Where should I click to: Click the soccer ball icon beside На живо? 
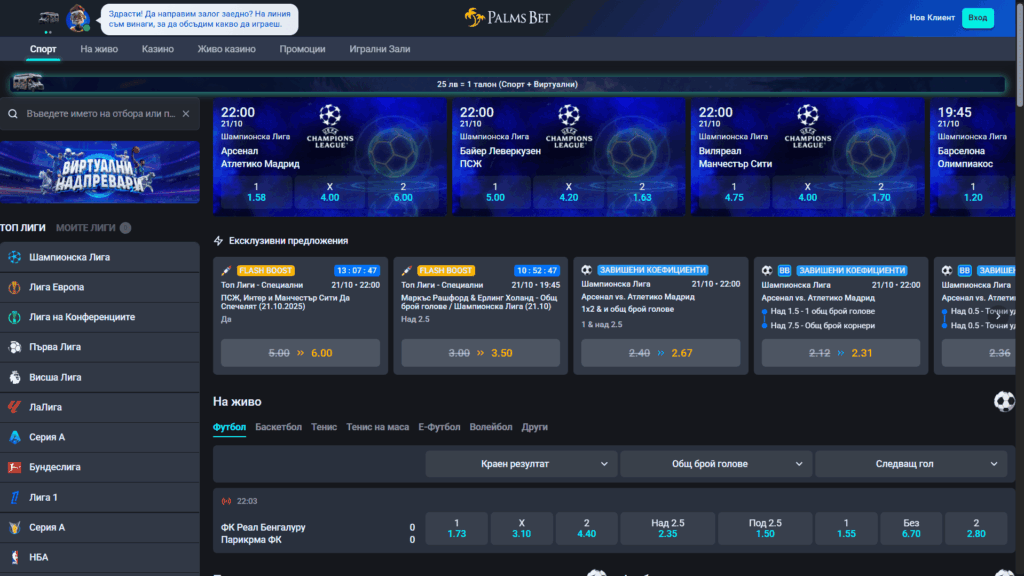click(x=1003, y=401)
